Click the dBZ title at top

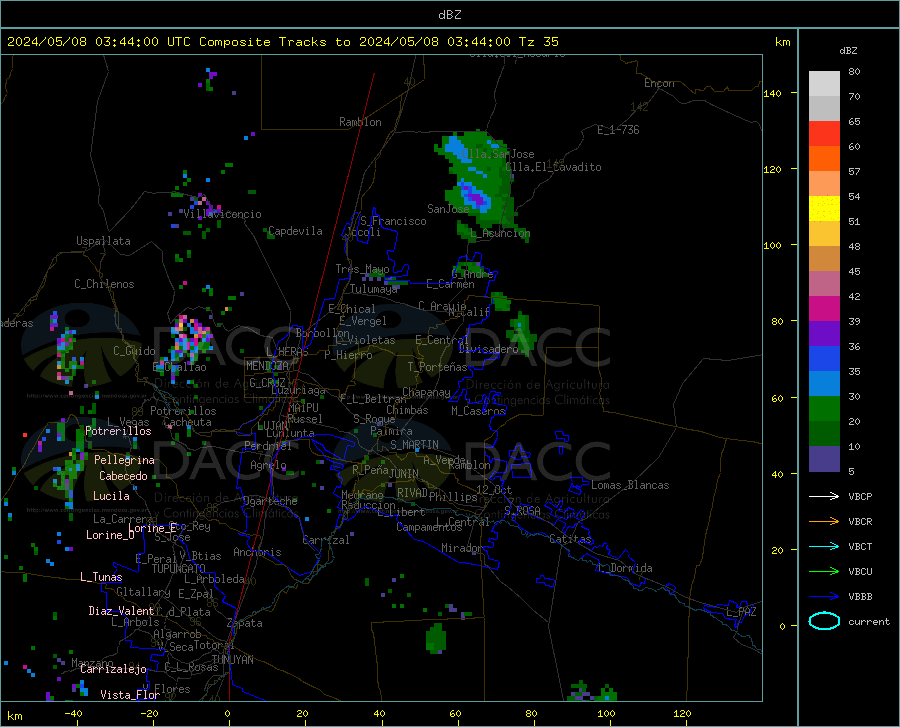[x=449, y=15]
